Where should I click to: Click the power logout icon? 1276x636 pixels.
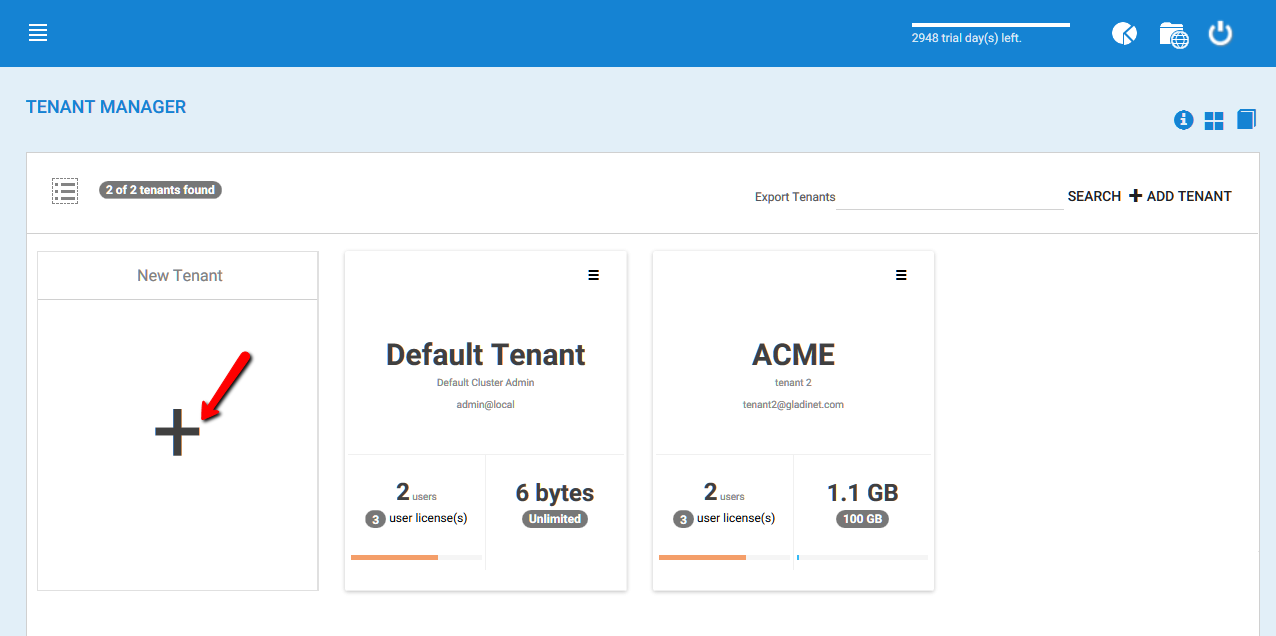point(1220,33)
